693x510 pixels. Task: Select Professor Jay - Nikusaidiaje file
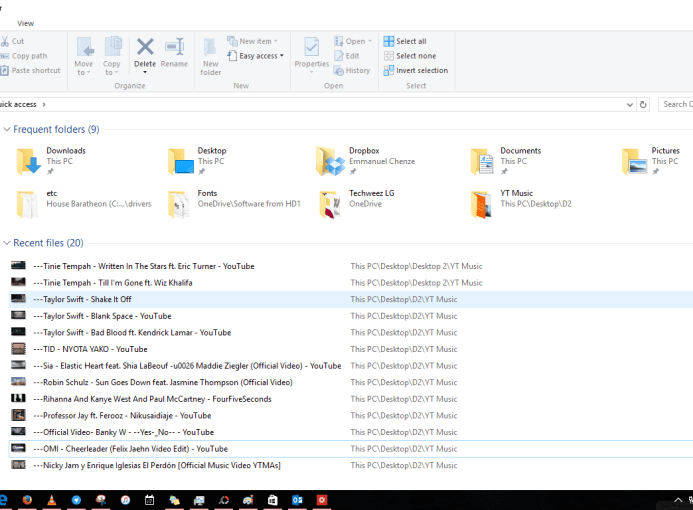click(x=351, y=415)
